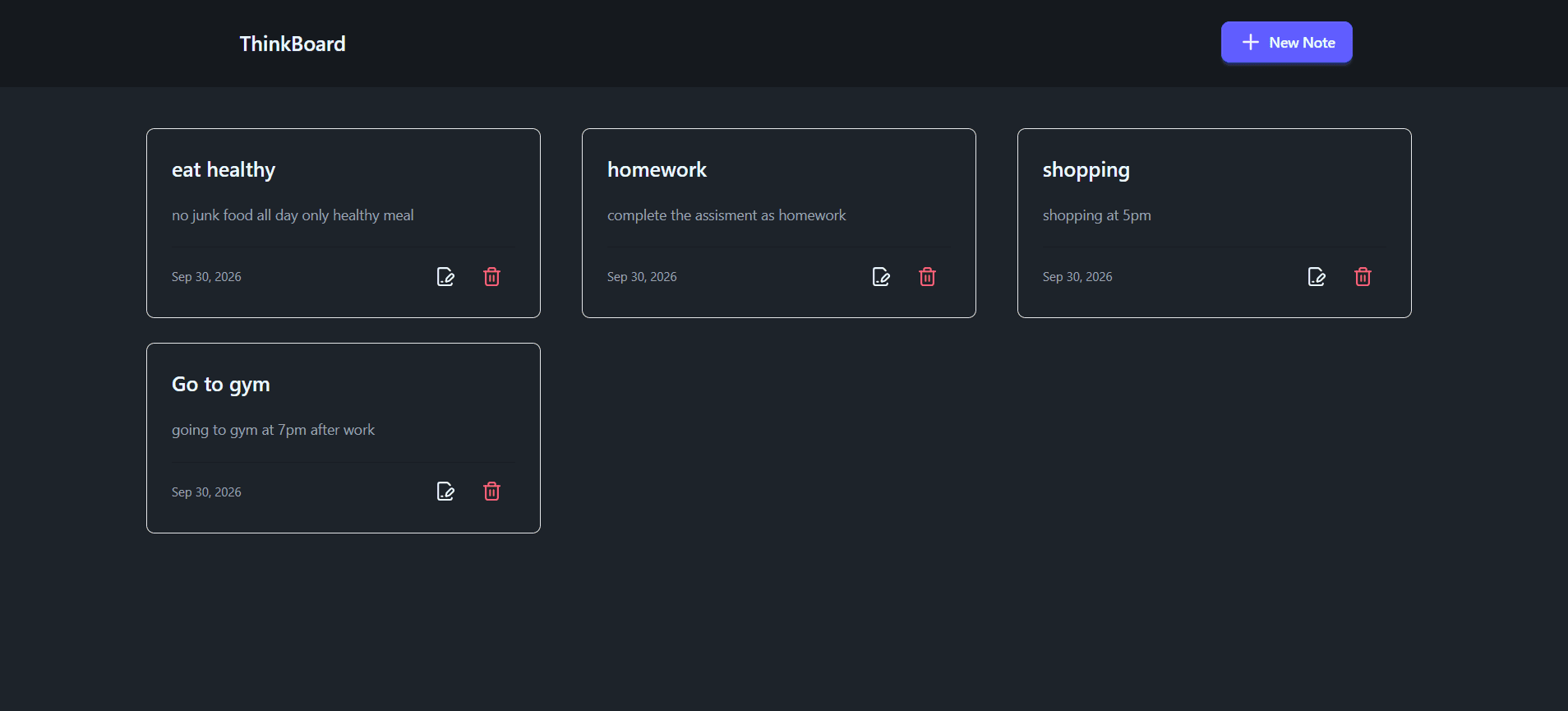The width and height of the screenshot is (1568, 711).
Task: Click the plus icon in New Note
Action: [x=1250, y=42]
